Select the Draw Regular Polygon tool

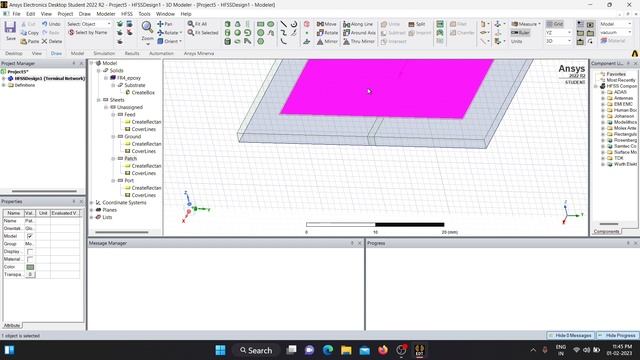pyautogui.click(x=260, y=41)
